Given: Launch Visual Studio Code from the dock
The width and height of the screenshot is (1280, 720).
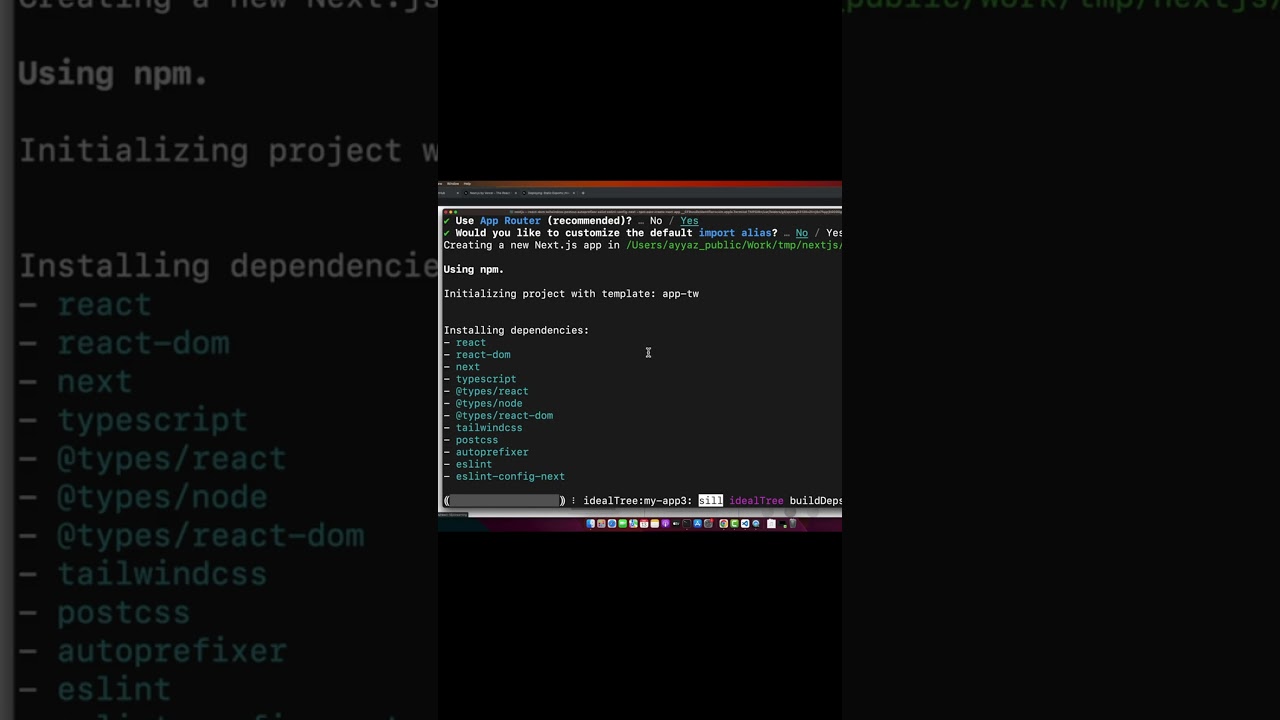Looking at the screenshot, I should (745, 523).
